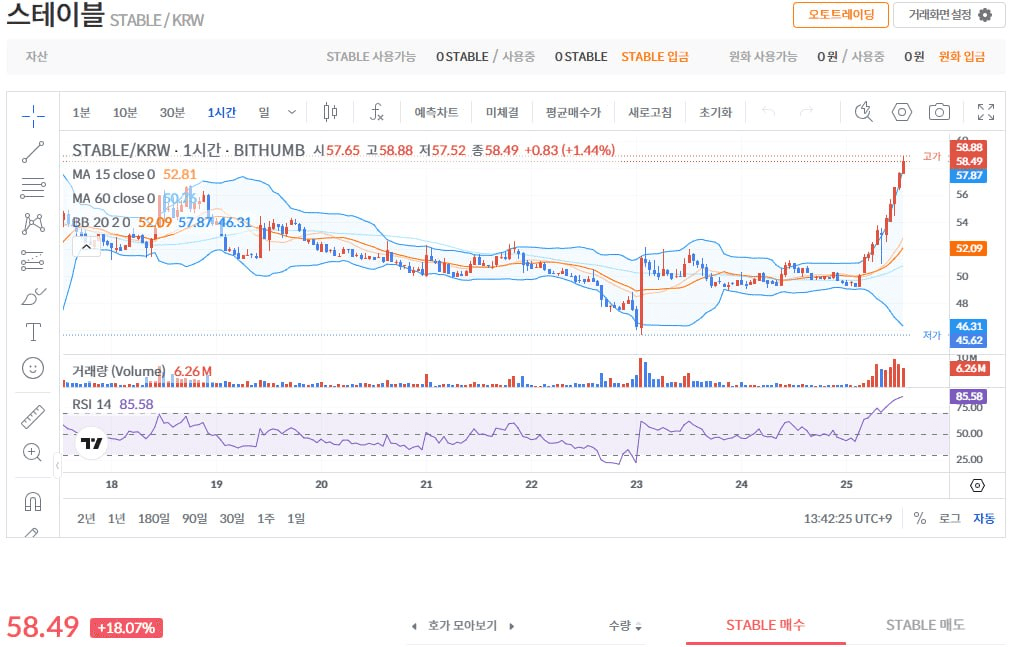Select the brush drawing tool
Viewport: 1010px width, 647px height.
pyautogui.click(x=33, y=296)
